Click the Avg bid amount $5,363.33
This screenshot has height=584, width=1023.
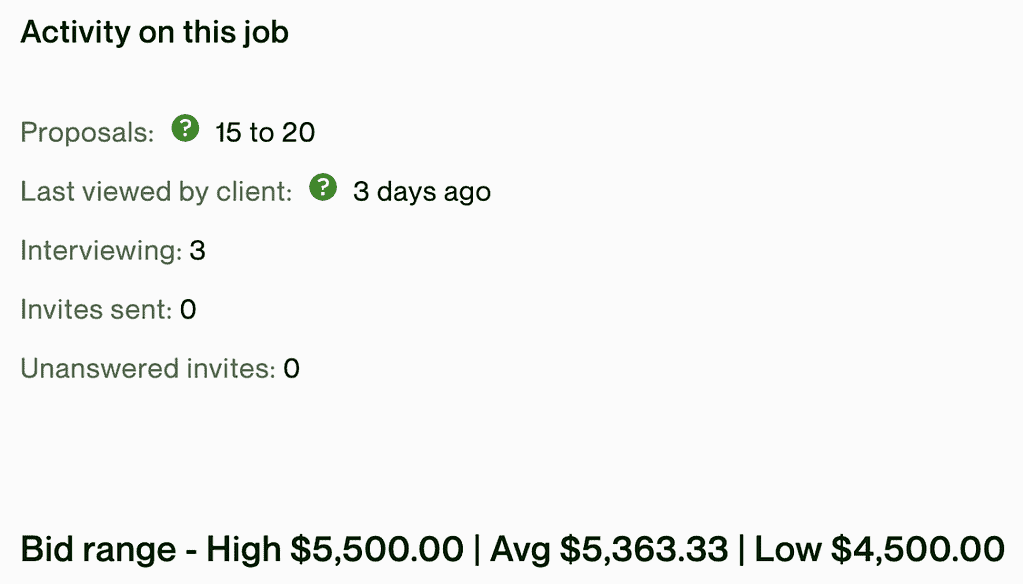[x=644, y=549]
